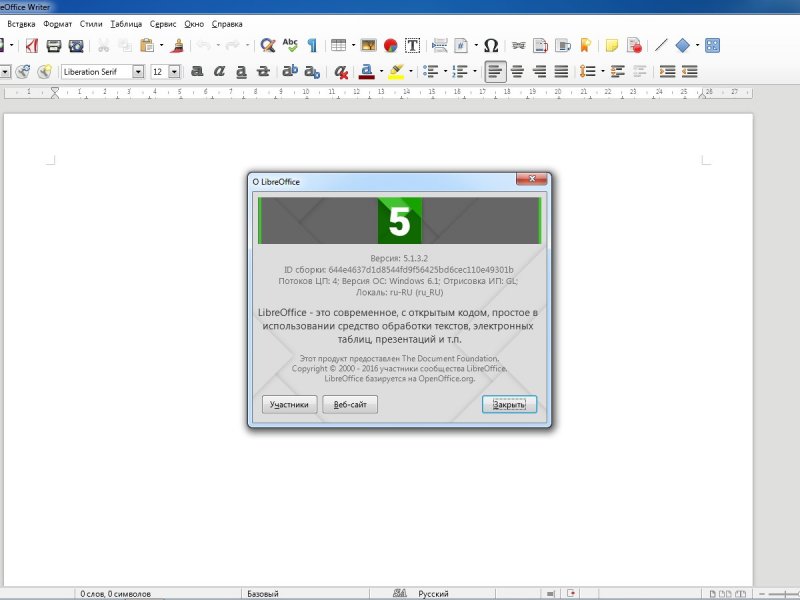Insert a footnote icon
The image size is (800, 600).
(x=540, y=46)
